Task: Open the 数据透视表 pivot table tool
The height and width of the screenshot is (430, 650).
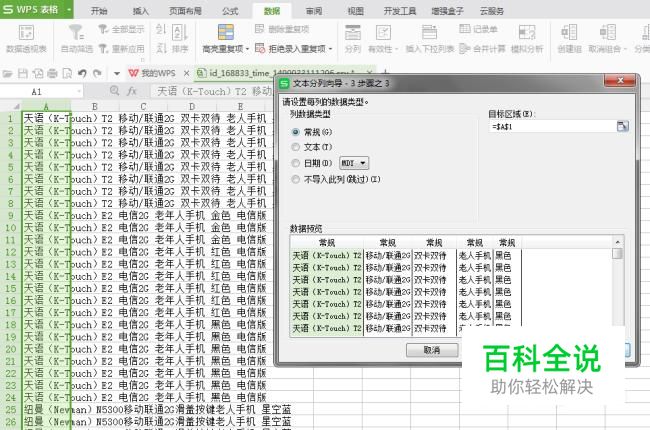Action: (26, 39)
